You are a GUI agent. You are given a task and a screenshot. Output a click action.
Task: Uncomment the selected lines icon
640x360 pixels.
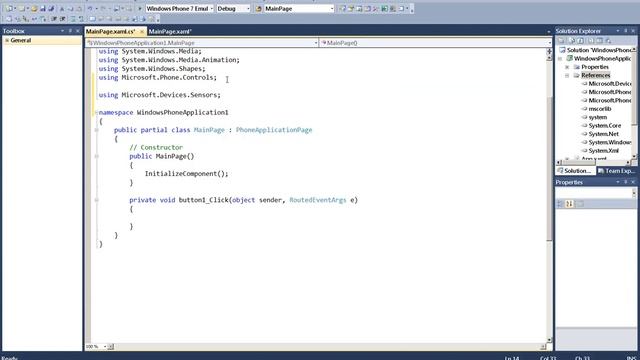[x=81, y=19]
